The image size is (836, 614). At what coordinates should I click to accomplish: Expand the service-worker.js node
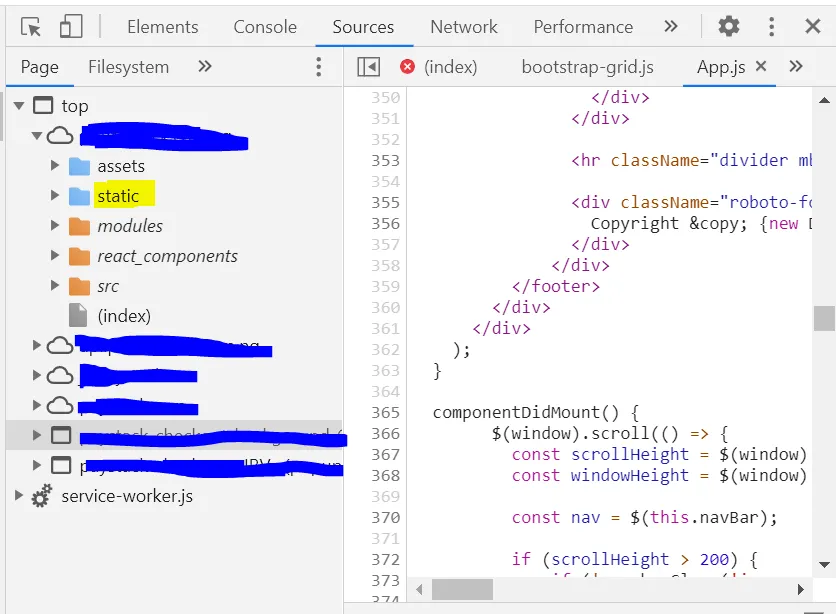point(19,495)
